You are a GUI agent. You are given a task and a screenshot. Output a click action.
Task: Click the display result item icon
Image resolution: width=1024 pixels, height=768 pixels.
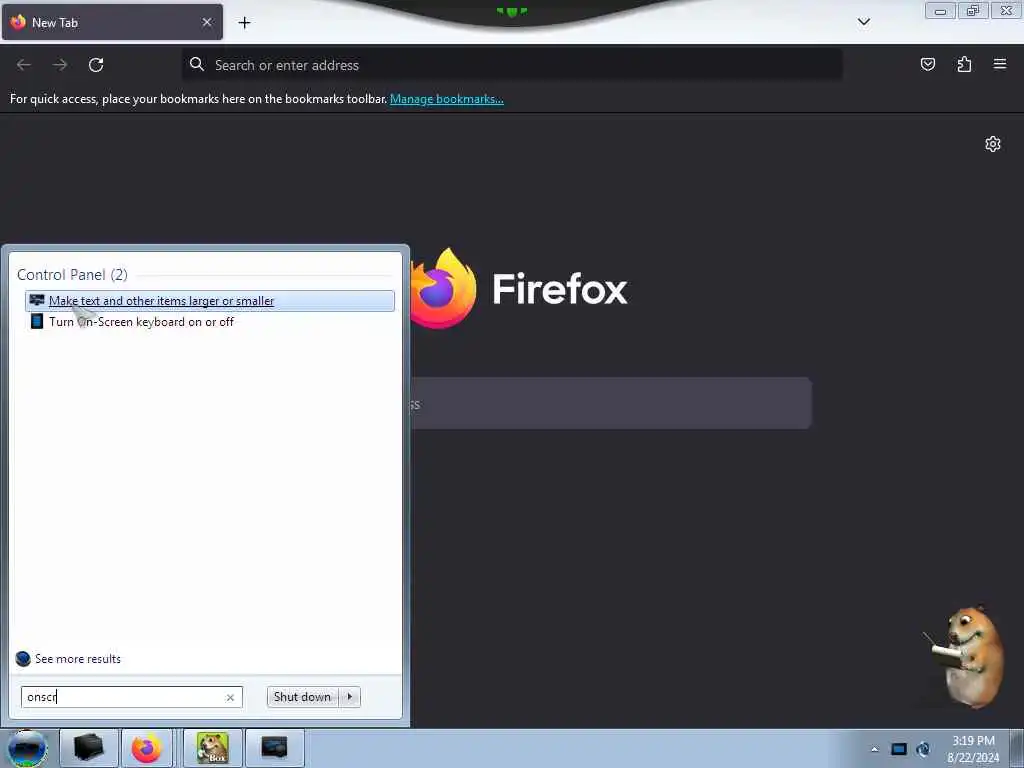(37, 300)
